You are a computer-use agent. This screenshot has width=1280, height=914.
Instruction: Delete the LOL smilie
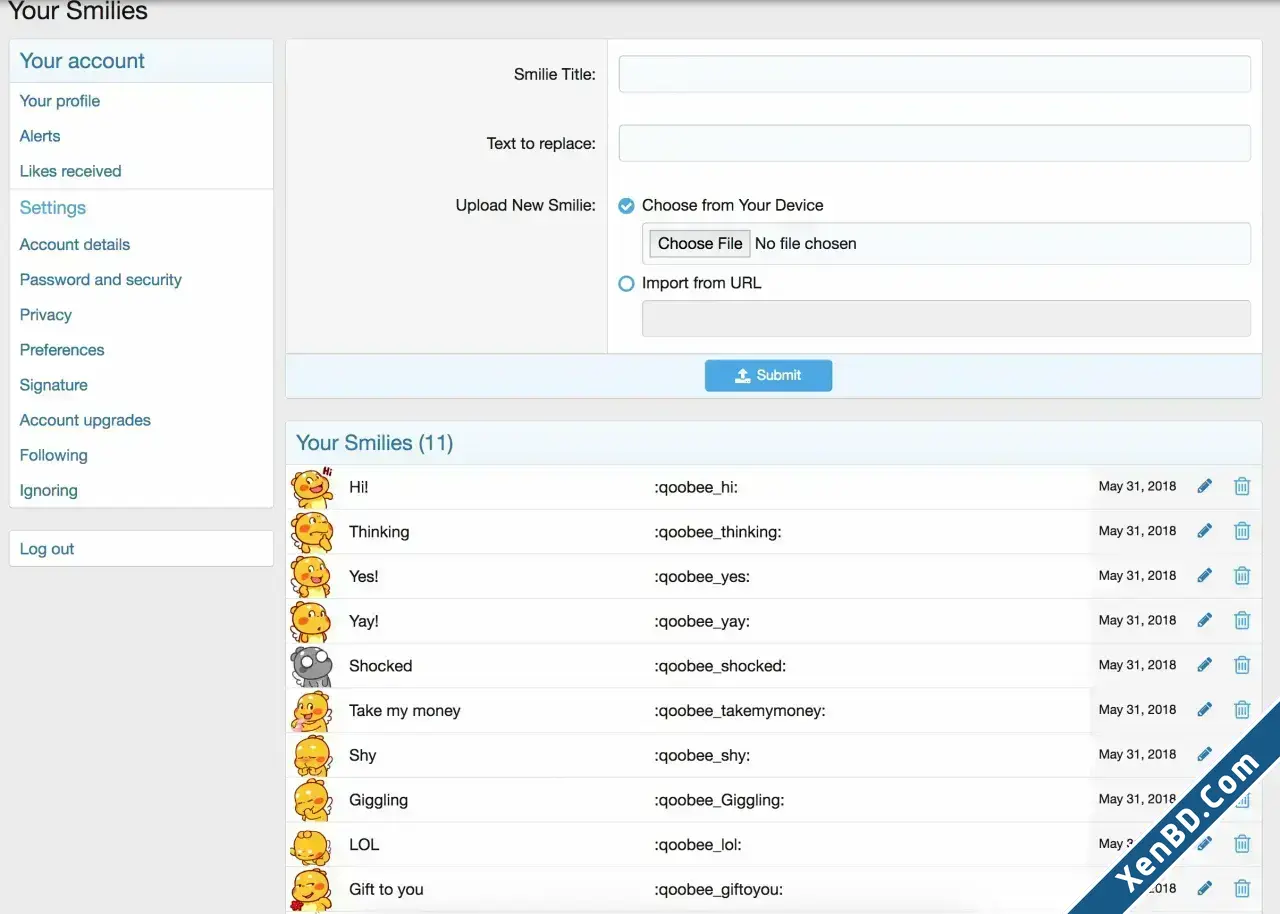pyautogui.click(x=1242, y=844)
